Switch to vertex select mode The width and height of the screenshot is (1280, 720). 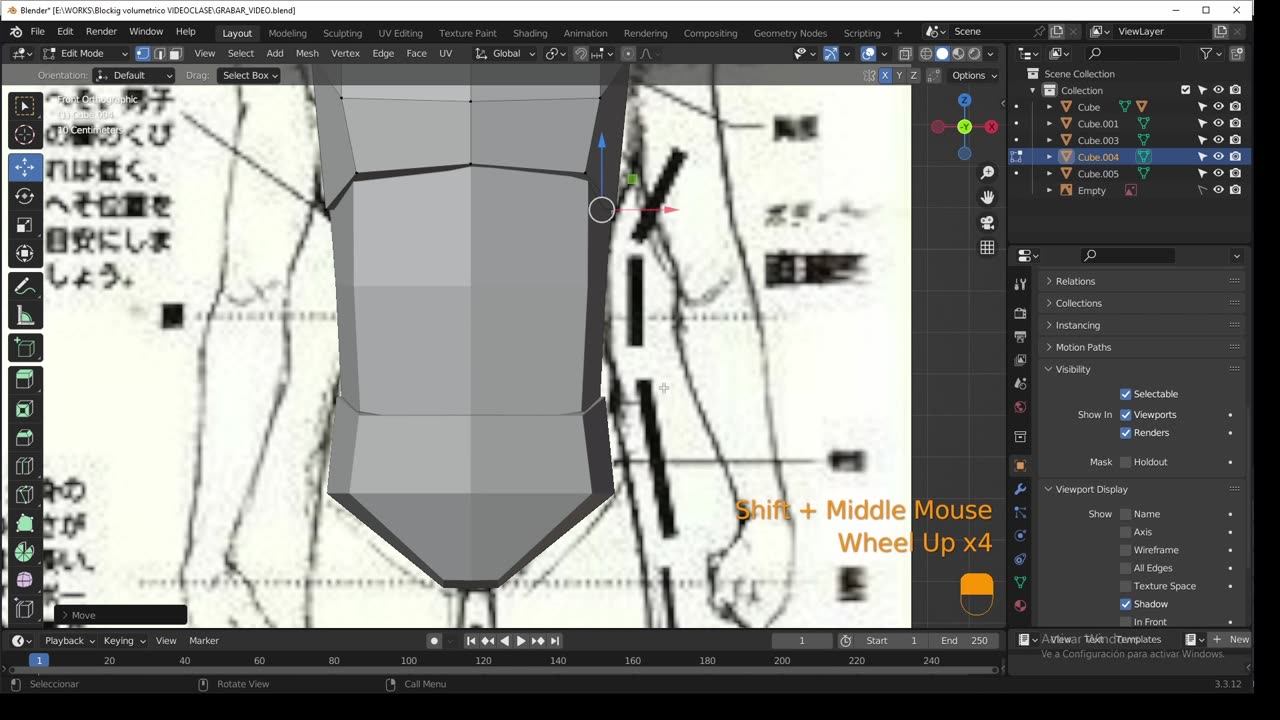pyautogui.click(x=142, y=54)
